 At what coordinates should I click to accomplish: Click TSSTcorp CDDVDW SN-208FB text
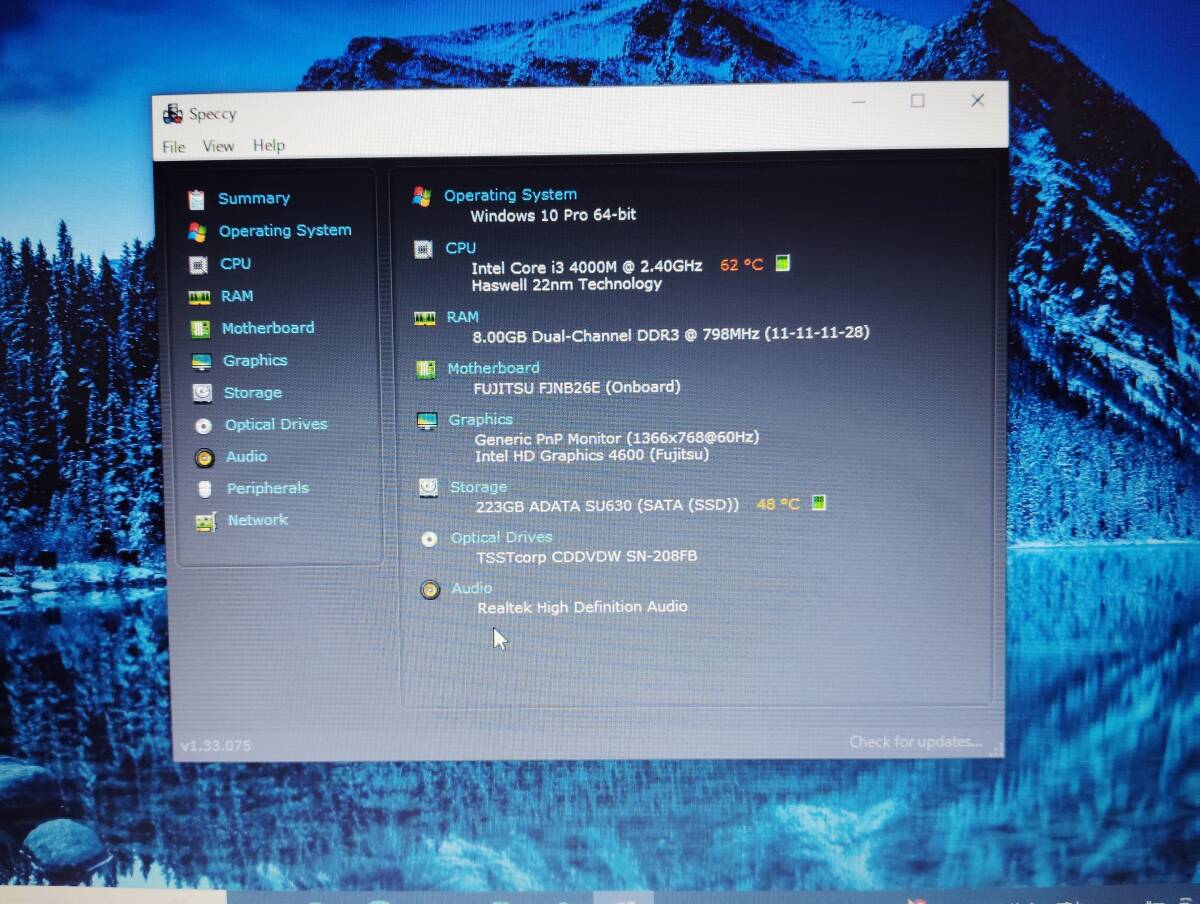coord(587,557)
